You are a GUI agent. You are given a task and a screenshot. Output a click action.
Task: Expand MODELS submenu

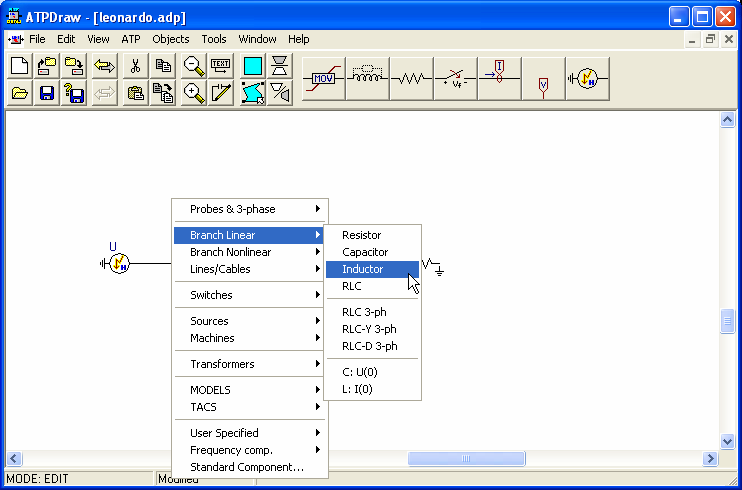[249, 391]
